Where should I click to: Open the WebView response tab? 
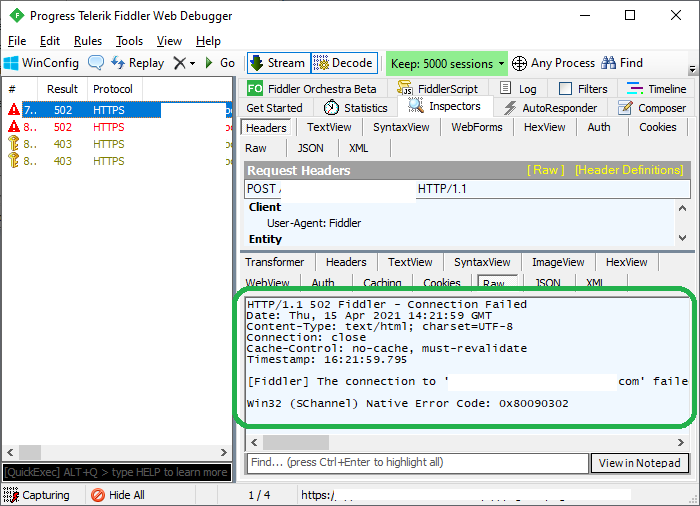pos(267,282)
